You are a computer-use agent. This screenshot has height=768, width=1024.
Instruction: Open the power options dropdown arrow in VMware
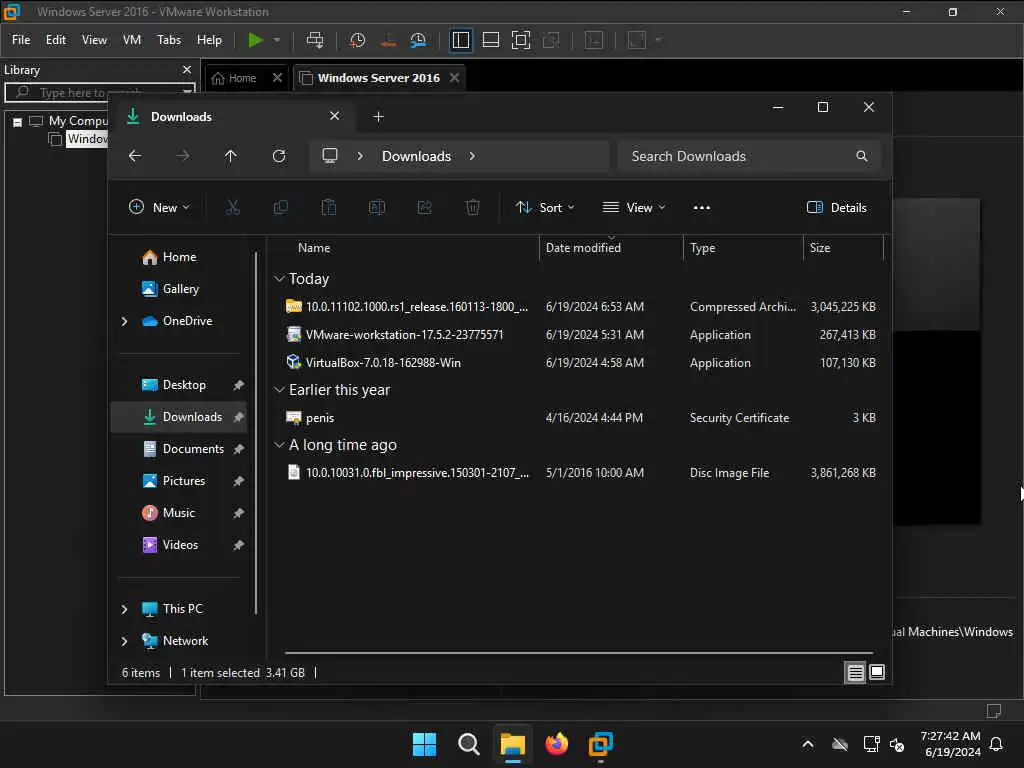(x=277, y=40)
